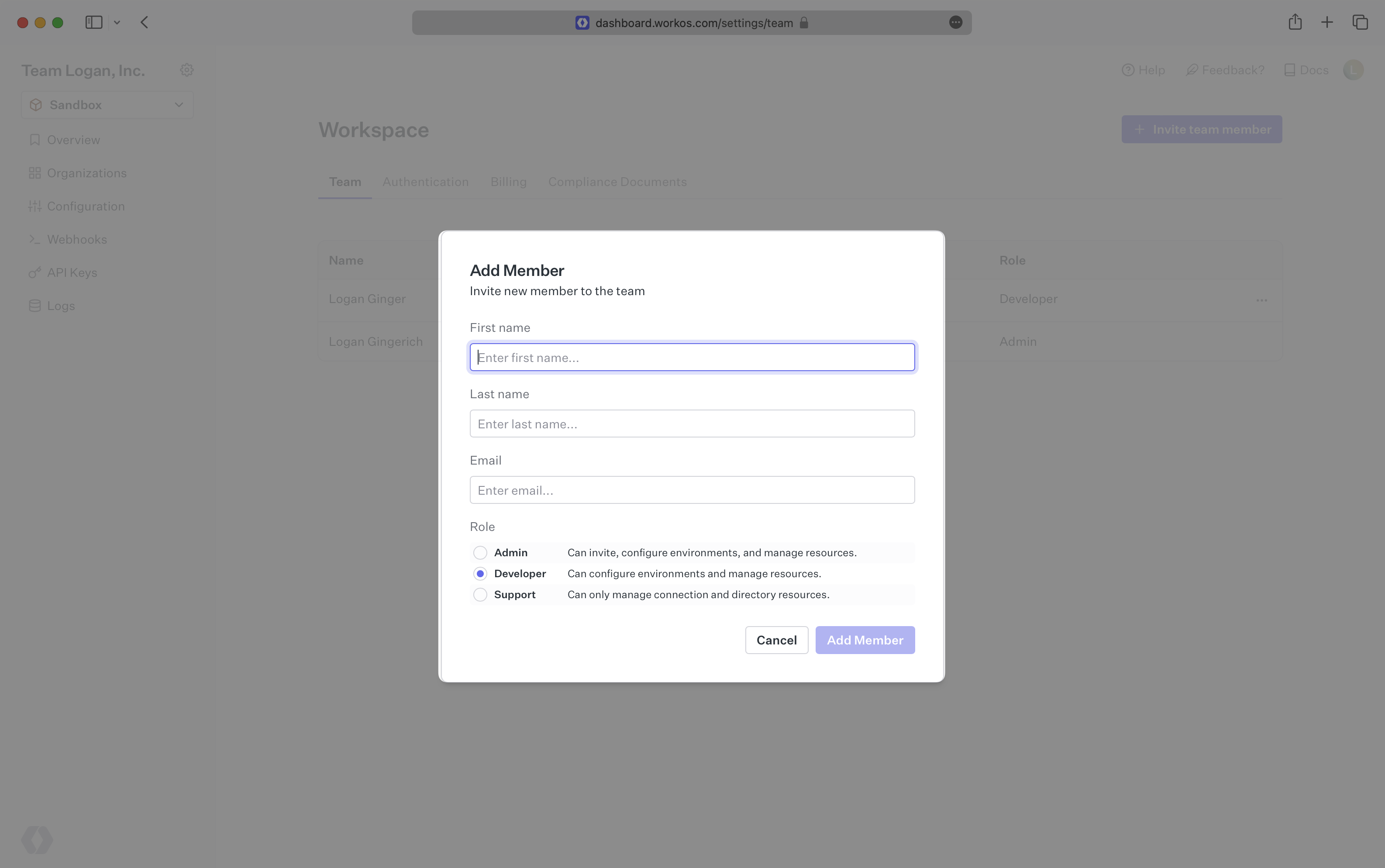Choose the Support role
The height and width of the screenshot is (868, 1385).
pyautogui.click(x=480, y=594)
